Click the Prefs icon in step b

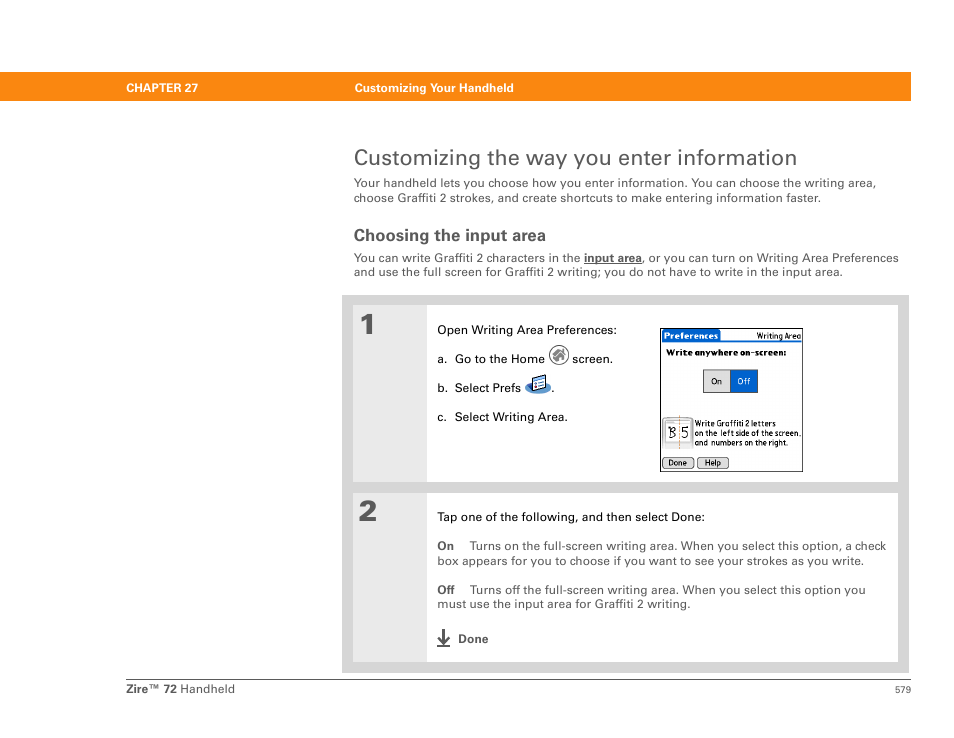tap(538, 385)
